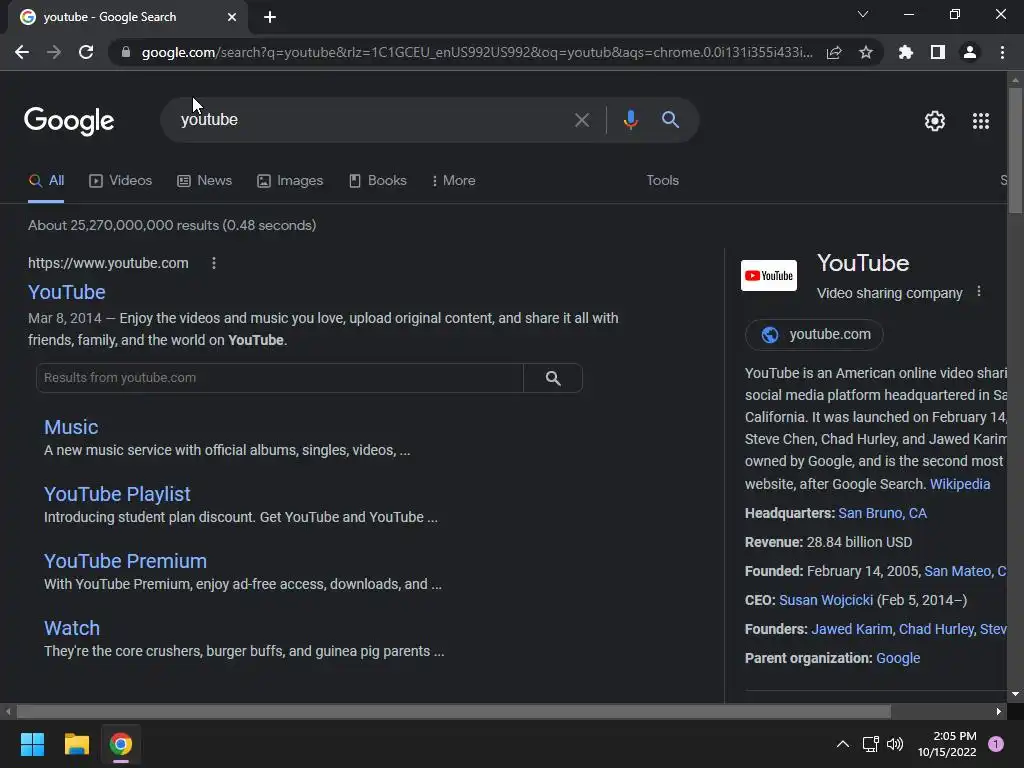1024x768 pixels.
Task: Open tab search chevron in title bar
Action: (863, 14)
